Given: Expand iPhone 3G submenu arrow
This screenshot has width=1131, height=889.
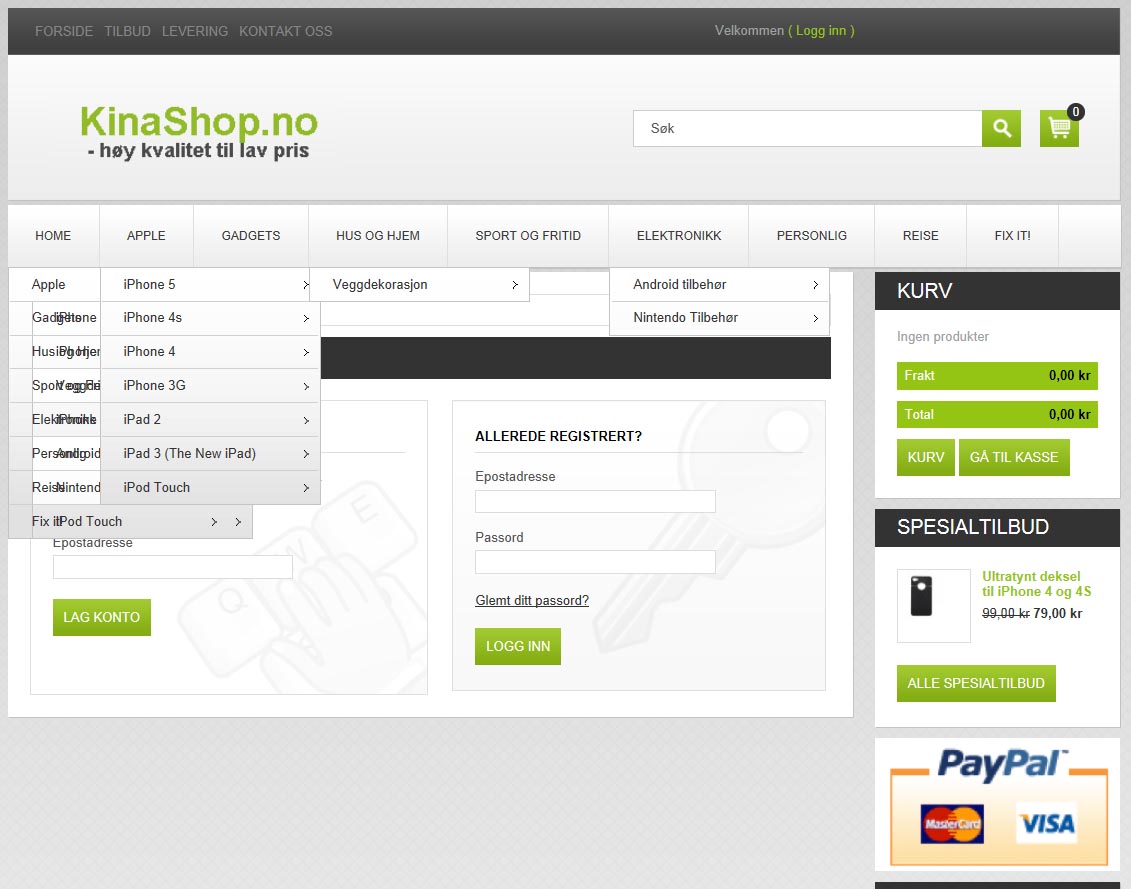Looking at the screenshot, I should 306,386.
